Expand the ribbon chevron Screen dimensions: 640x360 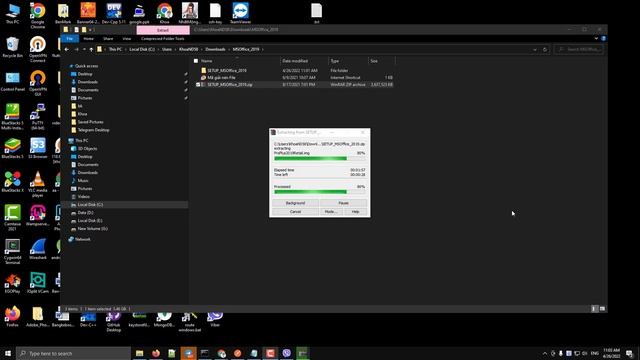coord(596,38)
